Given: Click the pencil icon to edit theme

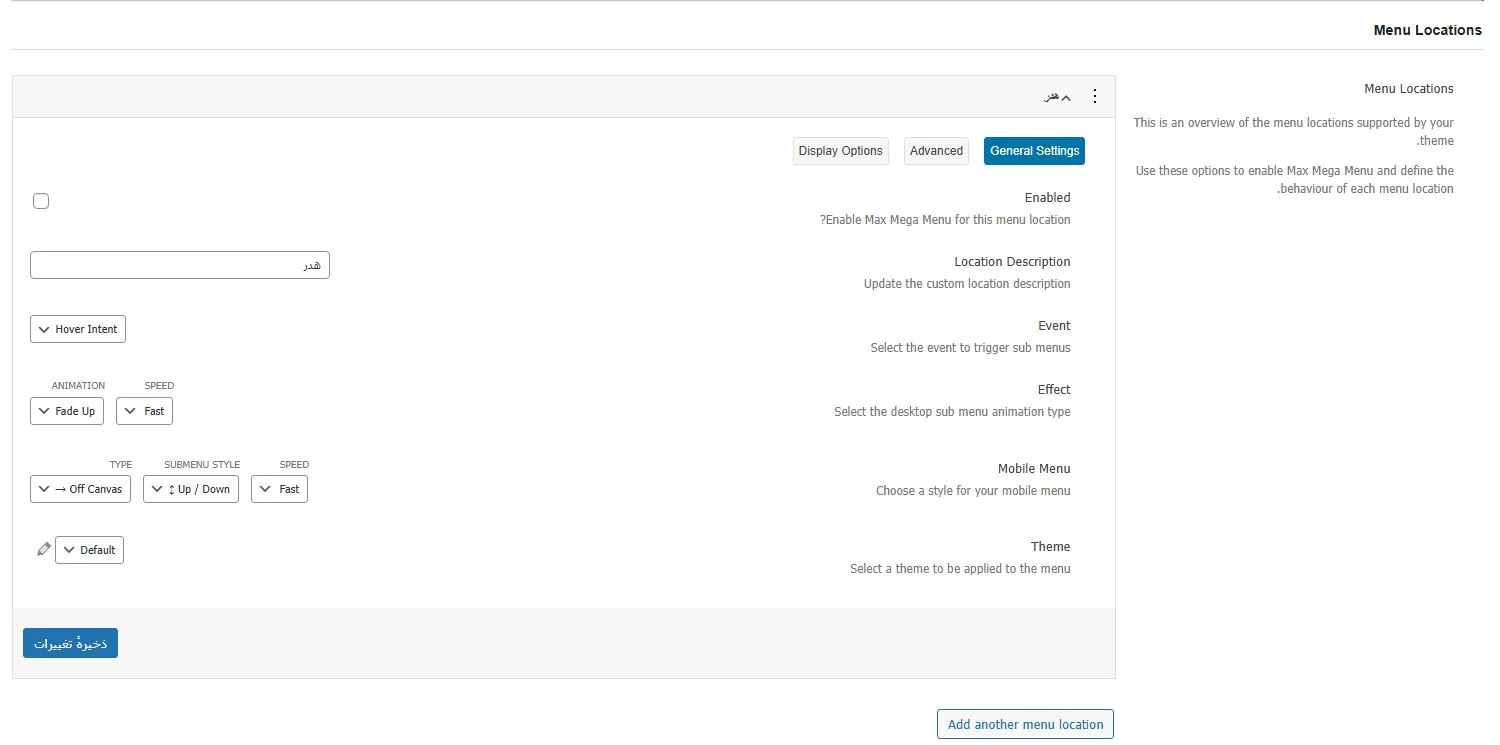Looking at the screenshot, I should pyautogui.click(x=43, y=549).
